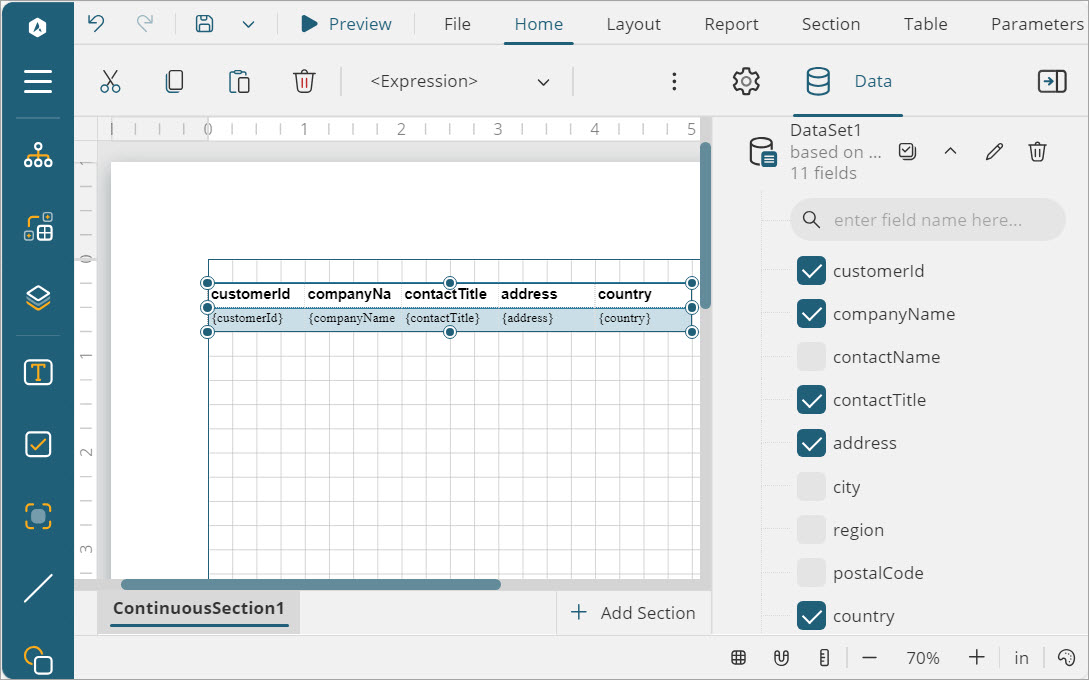This screenshot has width=1089, height=680.
Task: Check the contactName field
Action: pyautogui.click(x=811, y=357)
